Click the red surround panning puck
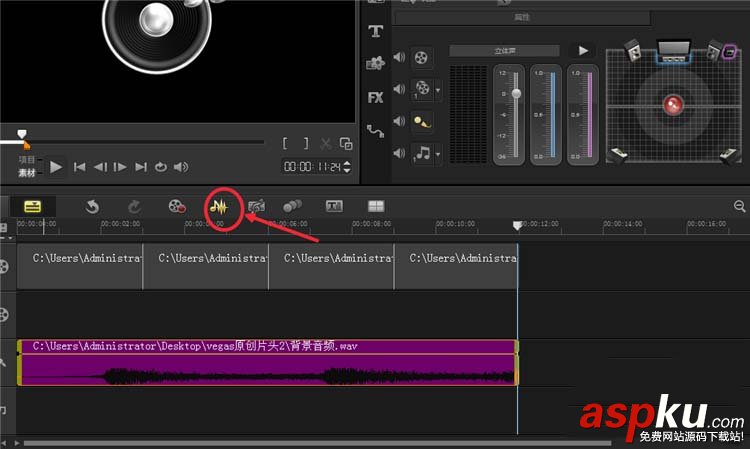750x449 pixels. coord(673,105)
